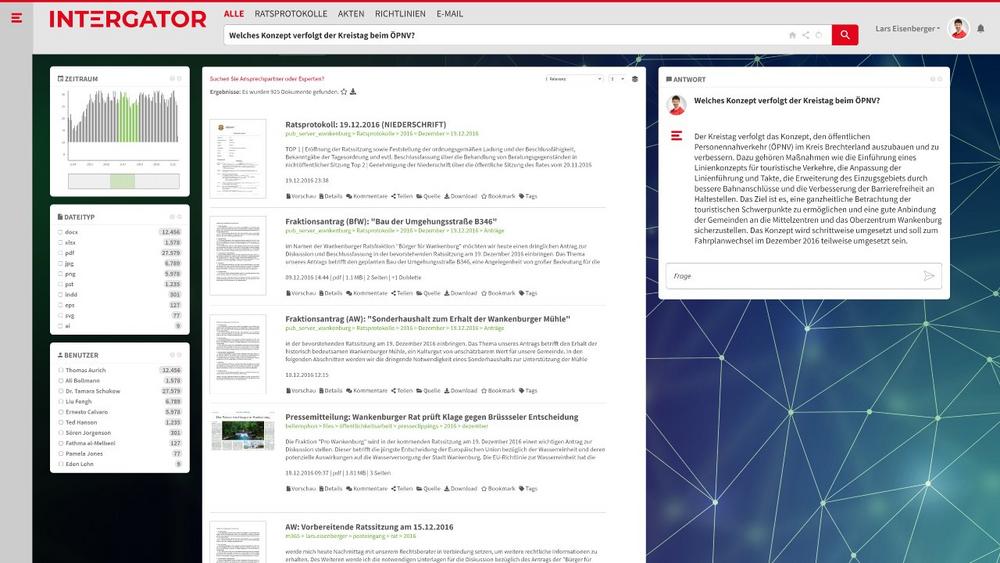Click a green bar in the Zeitraum histogram
This screenshot has height=563, width=1000.
point(128,121)
